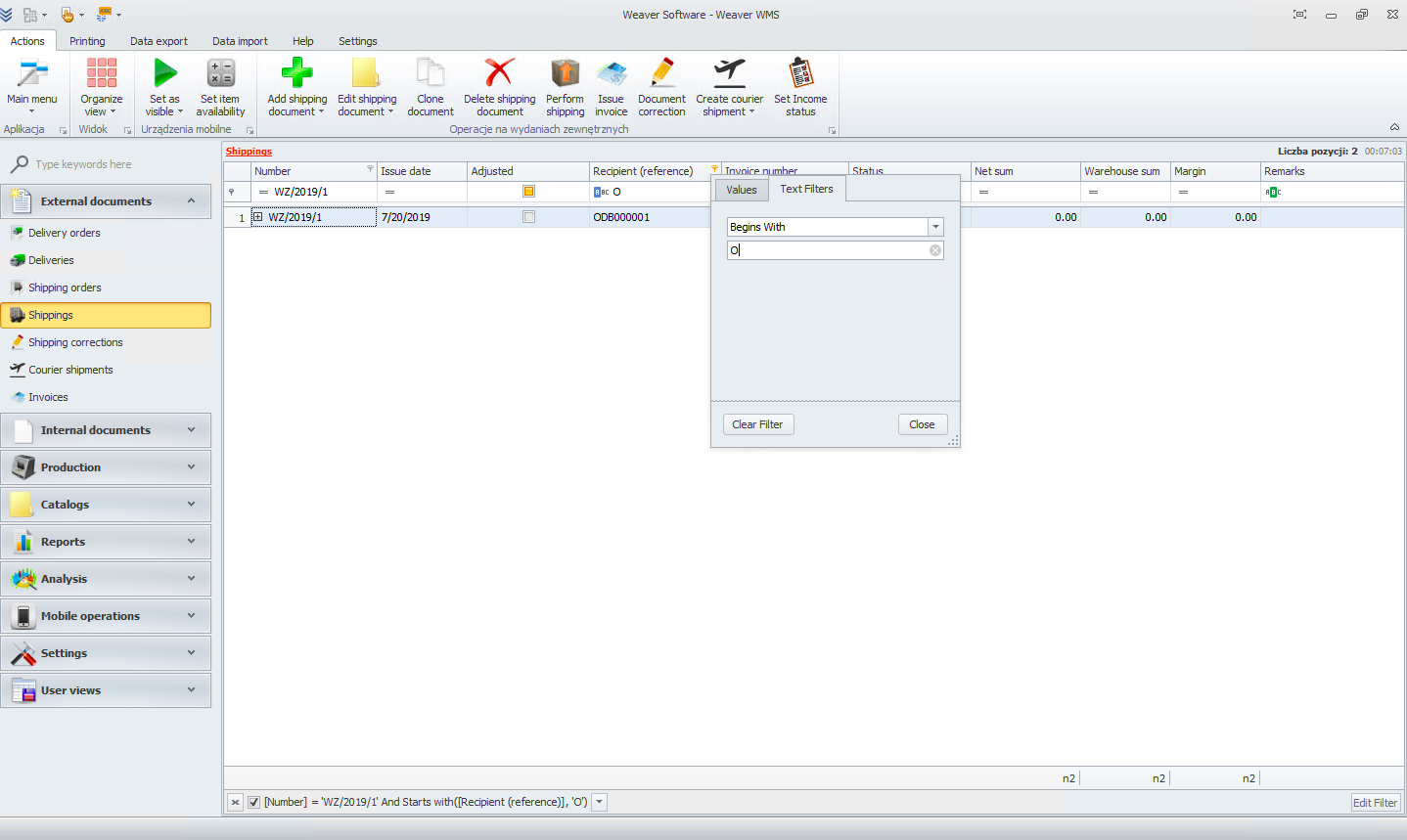Toggle the active filter checkbox at bottom
Image resolution: width=1407 pixels, height=840 pixels.
[253, 802]
